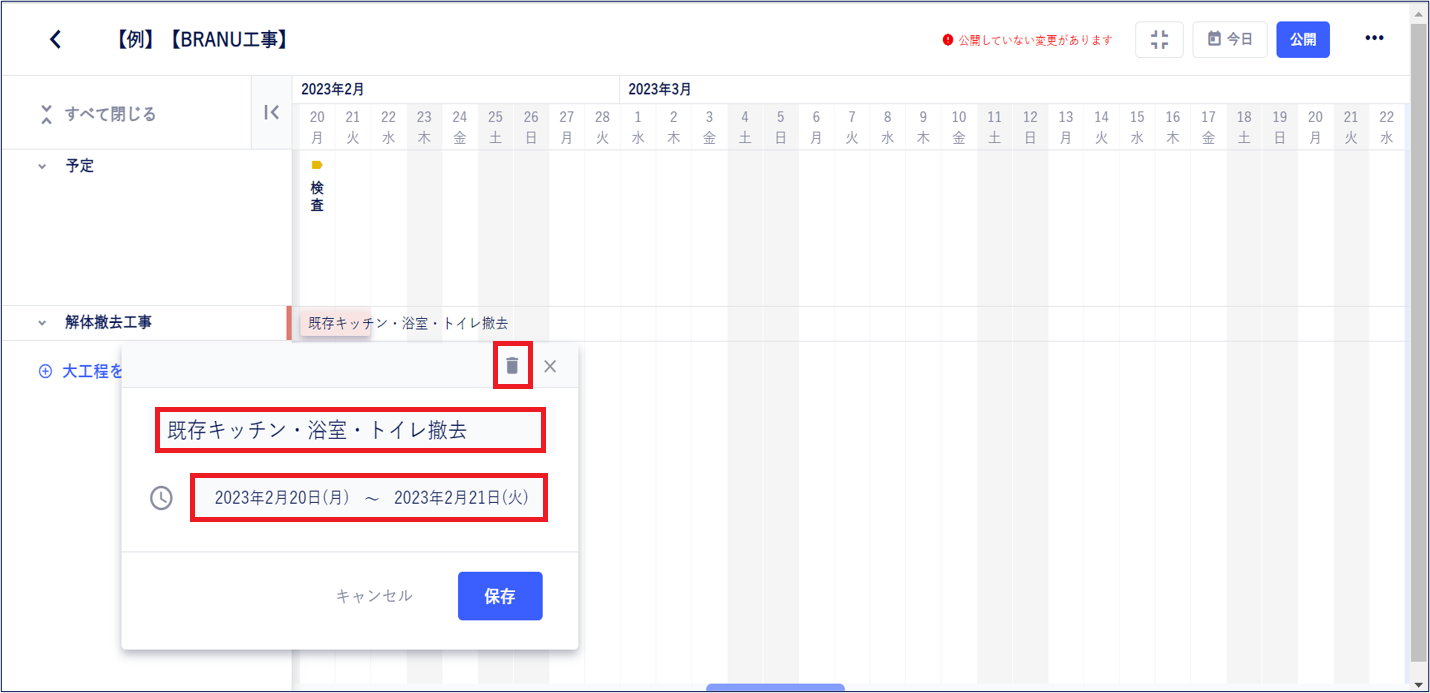Close the task edit popup

550,366
